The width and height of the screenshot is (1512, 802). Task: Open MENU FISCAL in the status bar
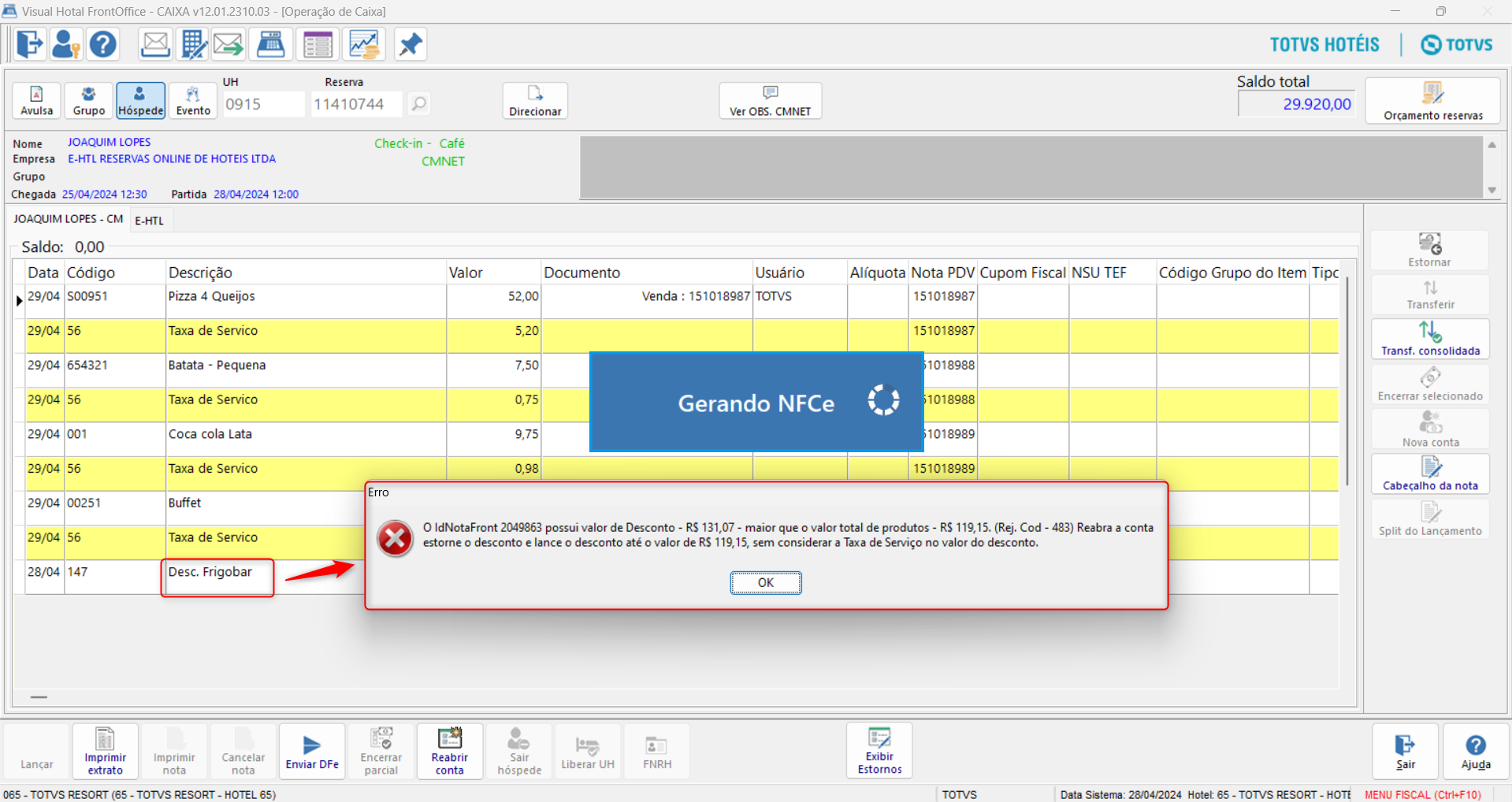(1423, 795)
